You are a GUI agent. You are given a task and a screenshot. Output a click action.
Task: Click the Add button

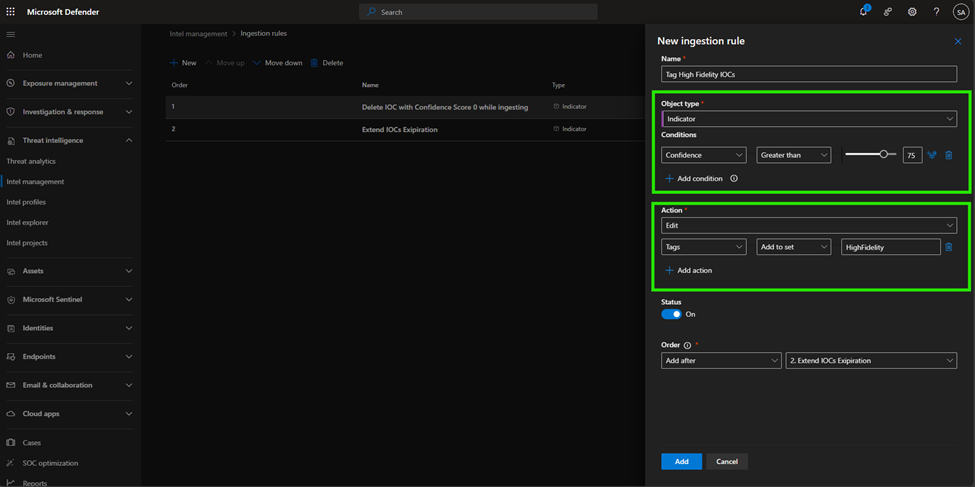pos(682,461)
